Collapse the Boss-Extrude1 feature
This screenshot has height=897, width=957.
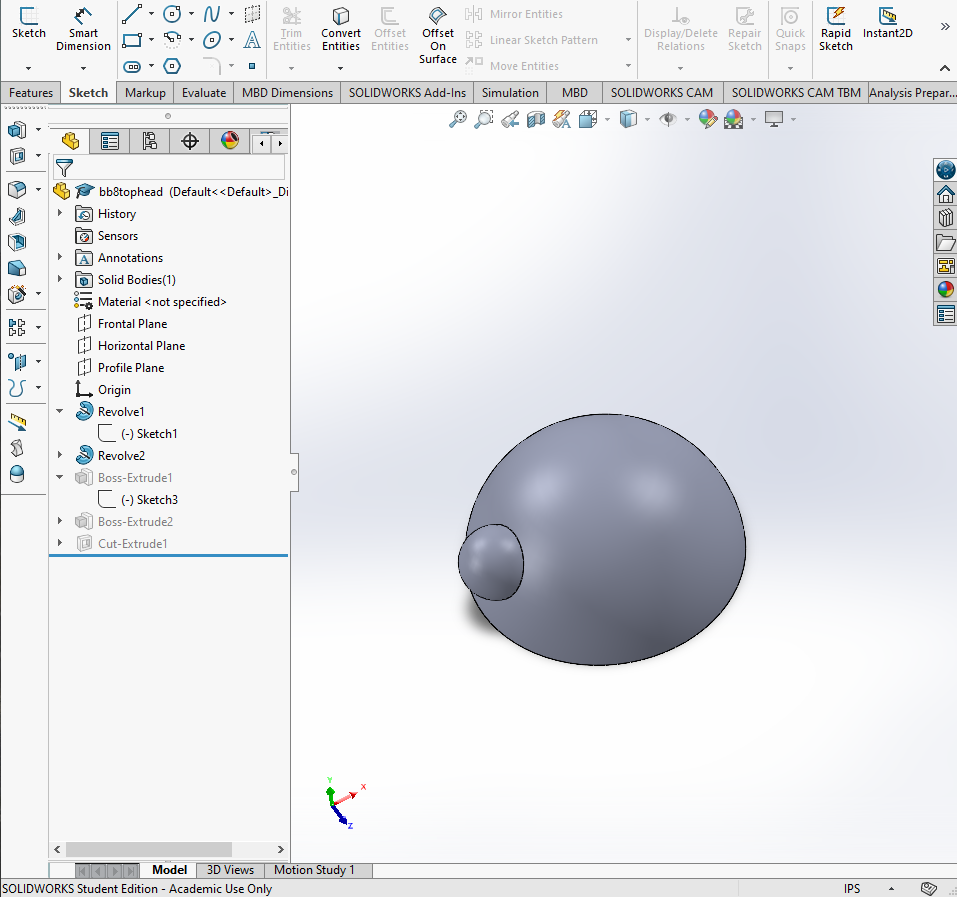60,477
